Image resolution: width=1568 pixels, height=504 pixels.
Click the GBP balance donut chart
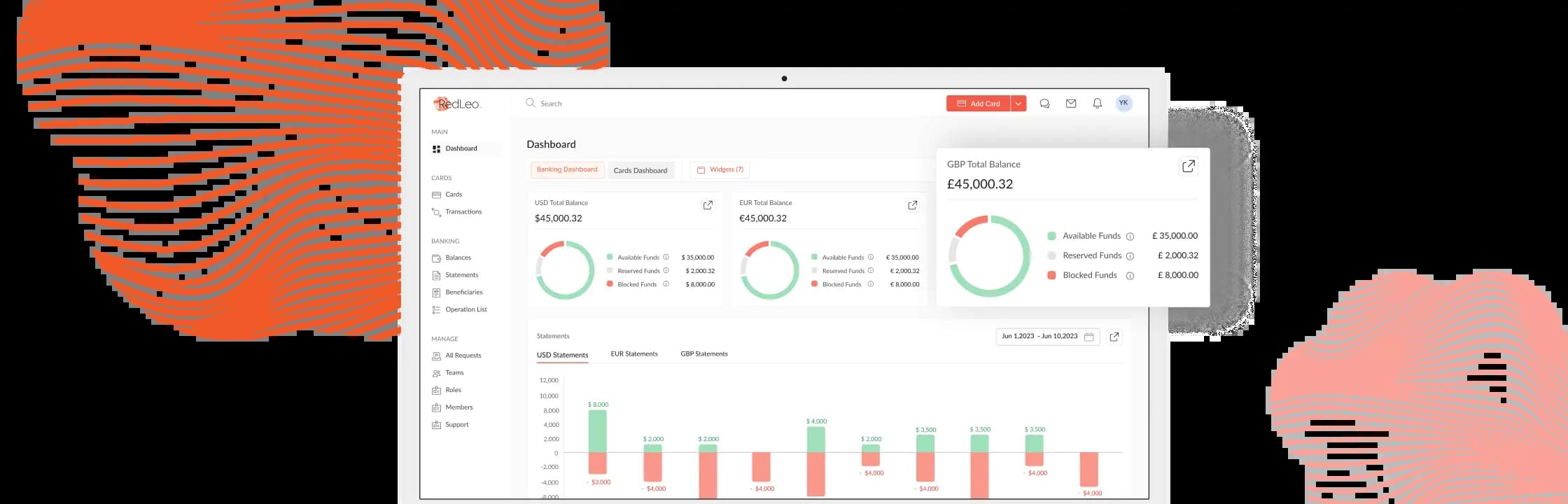pos(989,255)
